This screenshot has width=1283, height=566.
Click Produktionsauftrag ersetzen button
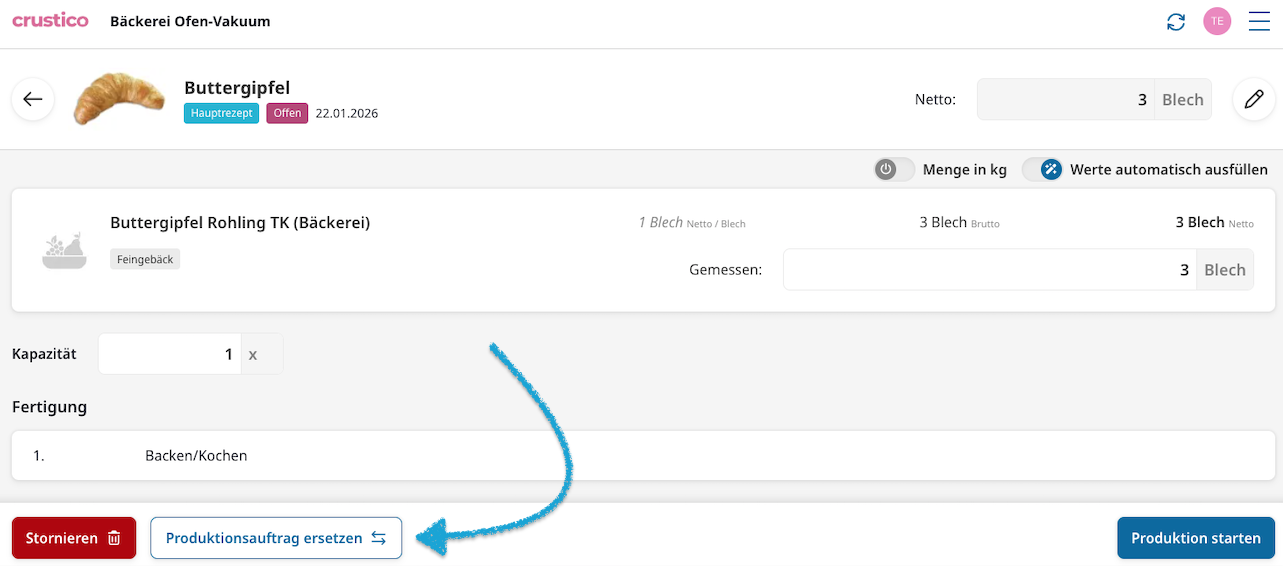click(275, 538)
